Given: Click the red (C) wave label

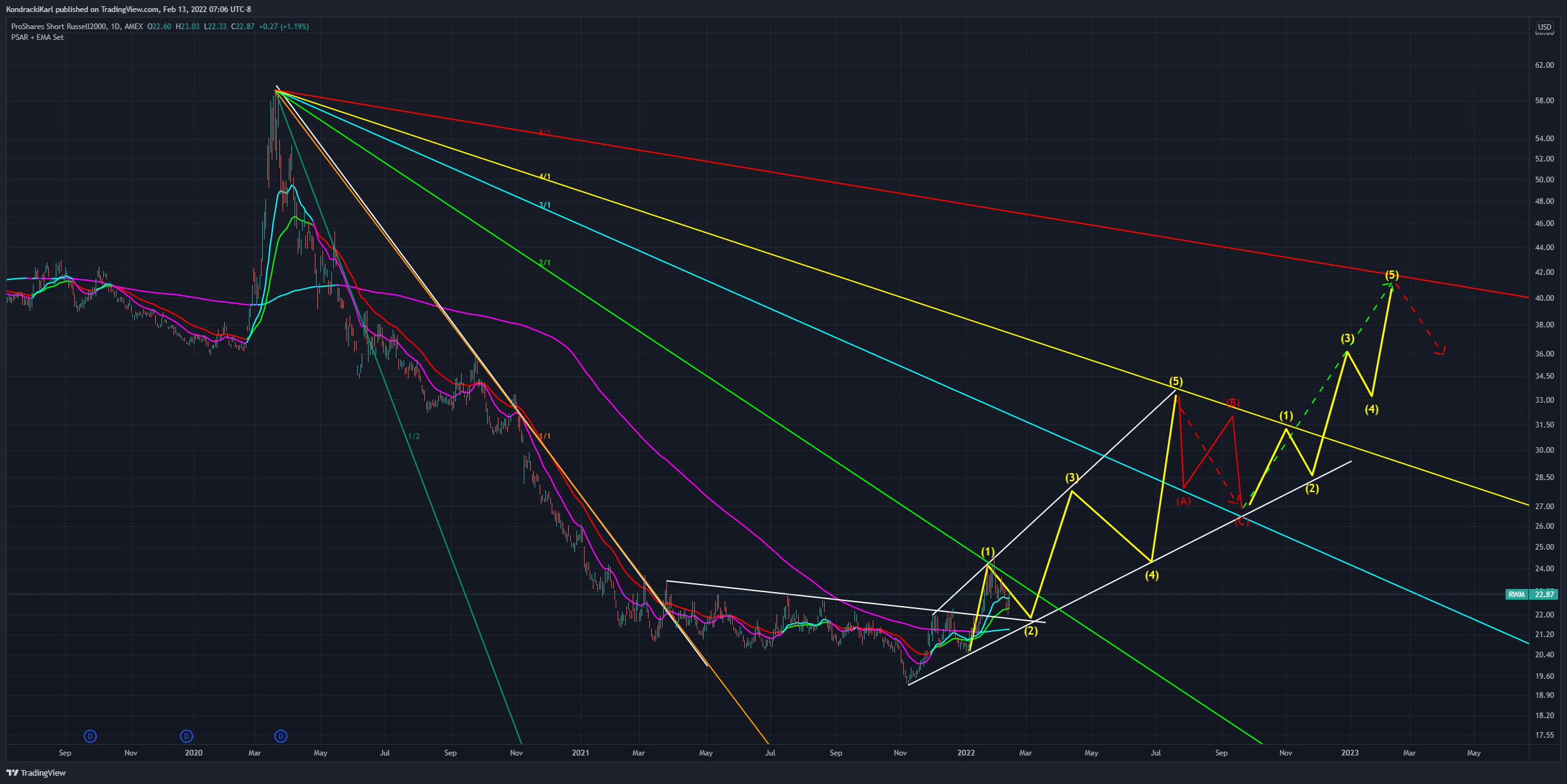Looking at the screenshot, I should click(x=1241, y=522).
